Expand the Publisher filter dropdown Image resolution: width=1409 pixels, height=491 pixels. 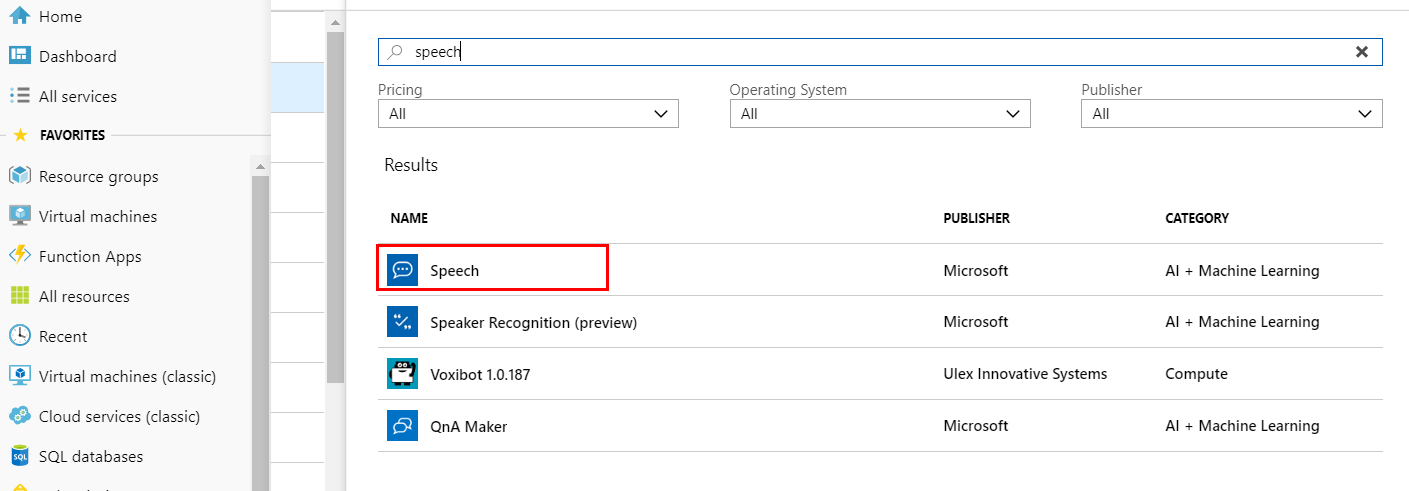coord(1232,114)
